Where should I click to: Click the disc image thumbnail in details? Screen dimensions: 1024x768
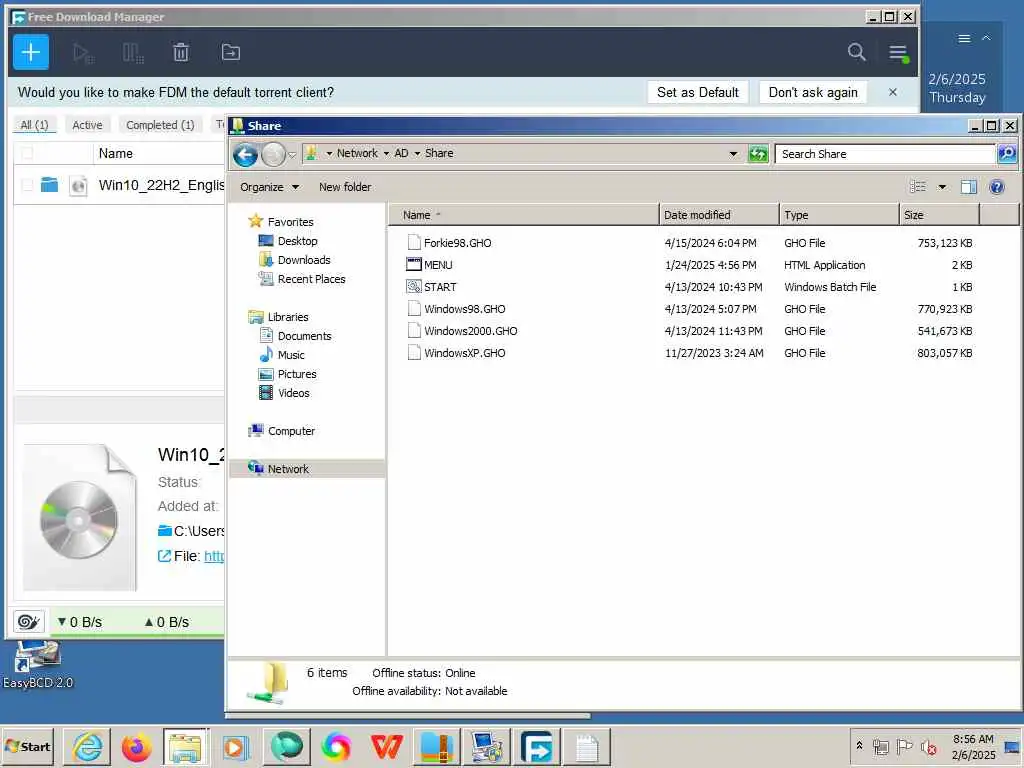(80, 518)
